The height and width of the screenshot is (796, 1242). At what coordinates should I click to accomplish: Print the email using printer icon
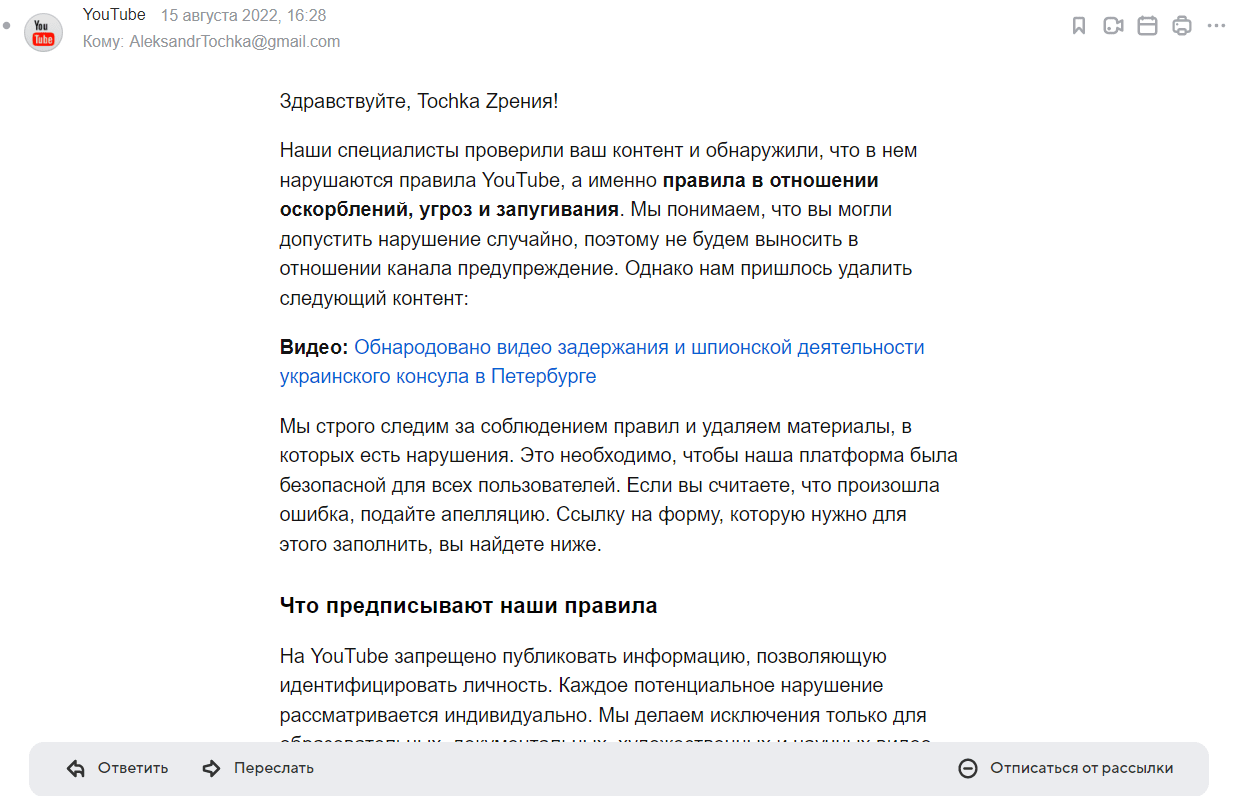pos(1182,26)
